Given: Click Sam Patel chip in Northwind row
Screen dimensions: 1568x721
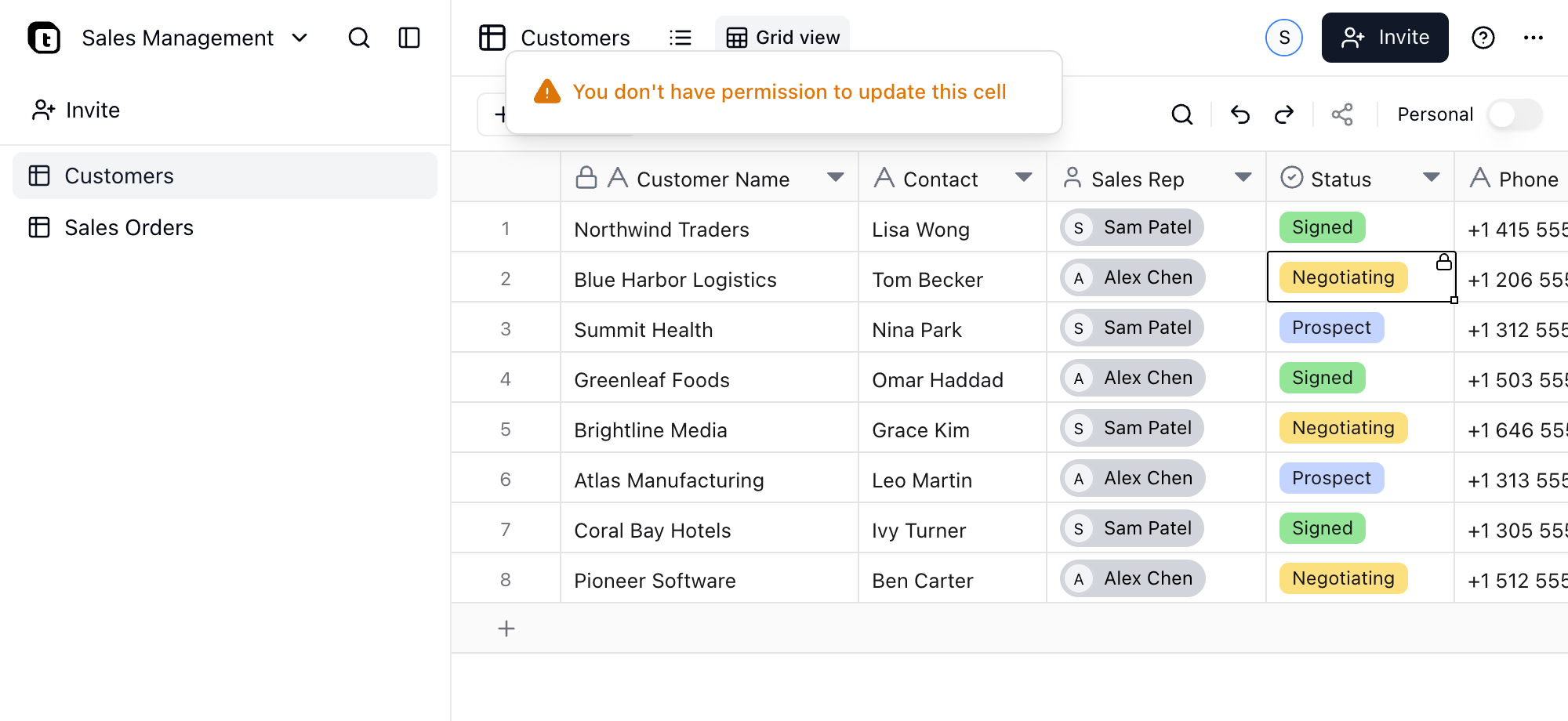Looking at the screenshot, I should (1132, 227).
